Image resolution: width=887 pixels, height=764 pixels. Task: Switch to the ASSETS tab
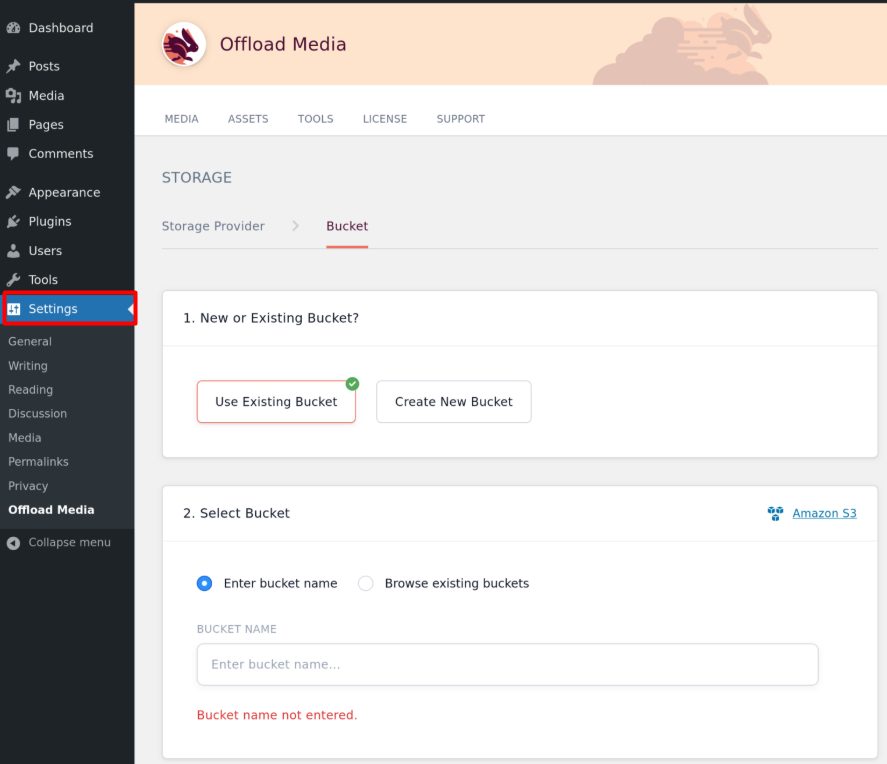point(248,119)
